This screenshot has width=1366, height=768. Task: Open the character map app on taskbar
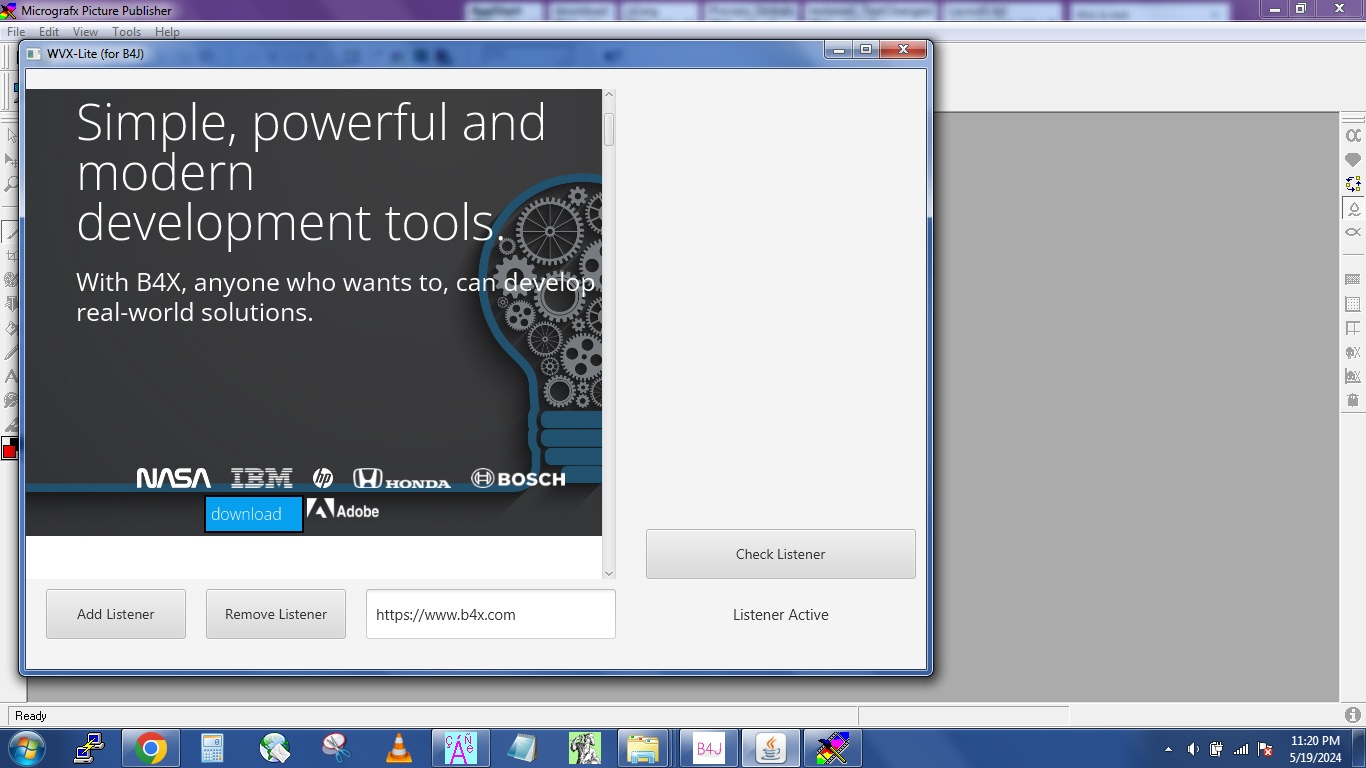pos(460,748)
